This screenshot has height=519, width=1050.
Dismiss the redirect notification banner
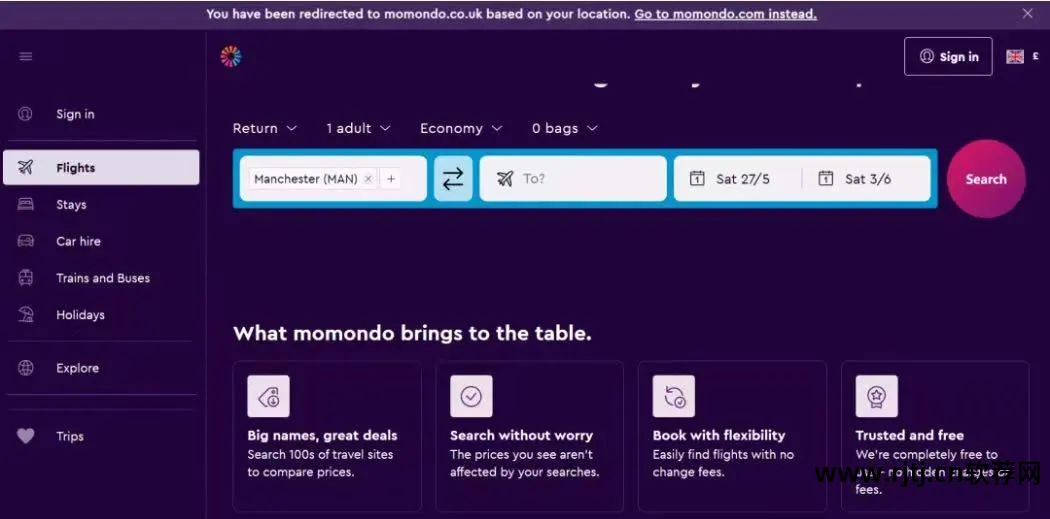[1027, 14]
